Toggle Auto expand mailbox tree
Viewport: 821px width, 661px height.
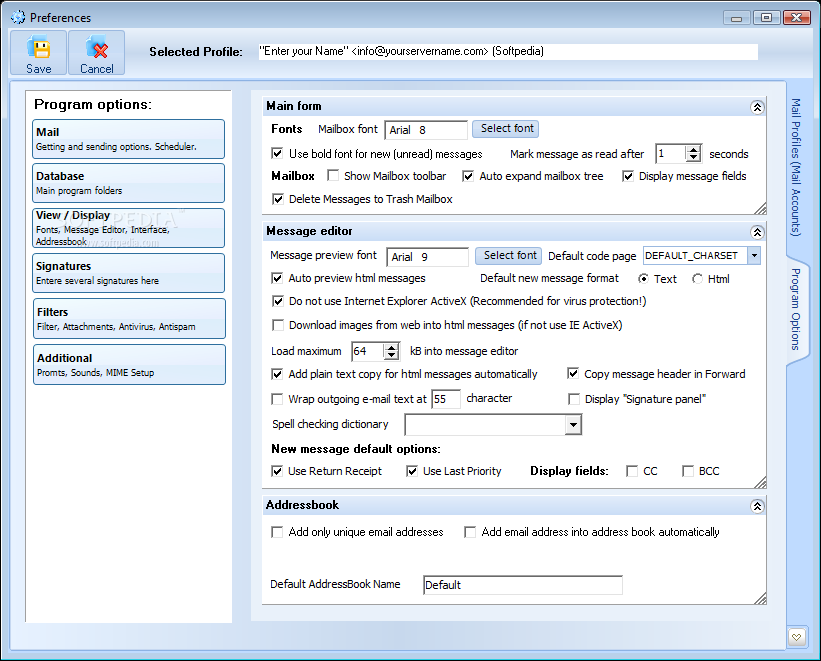[468, 176]
